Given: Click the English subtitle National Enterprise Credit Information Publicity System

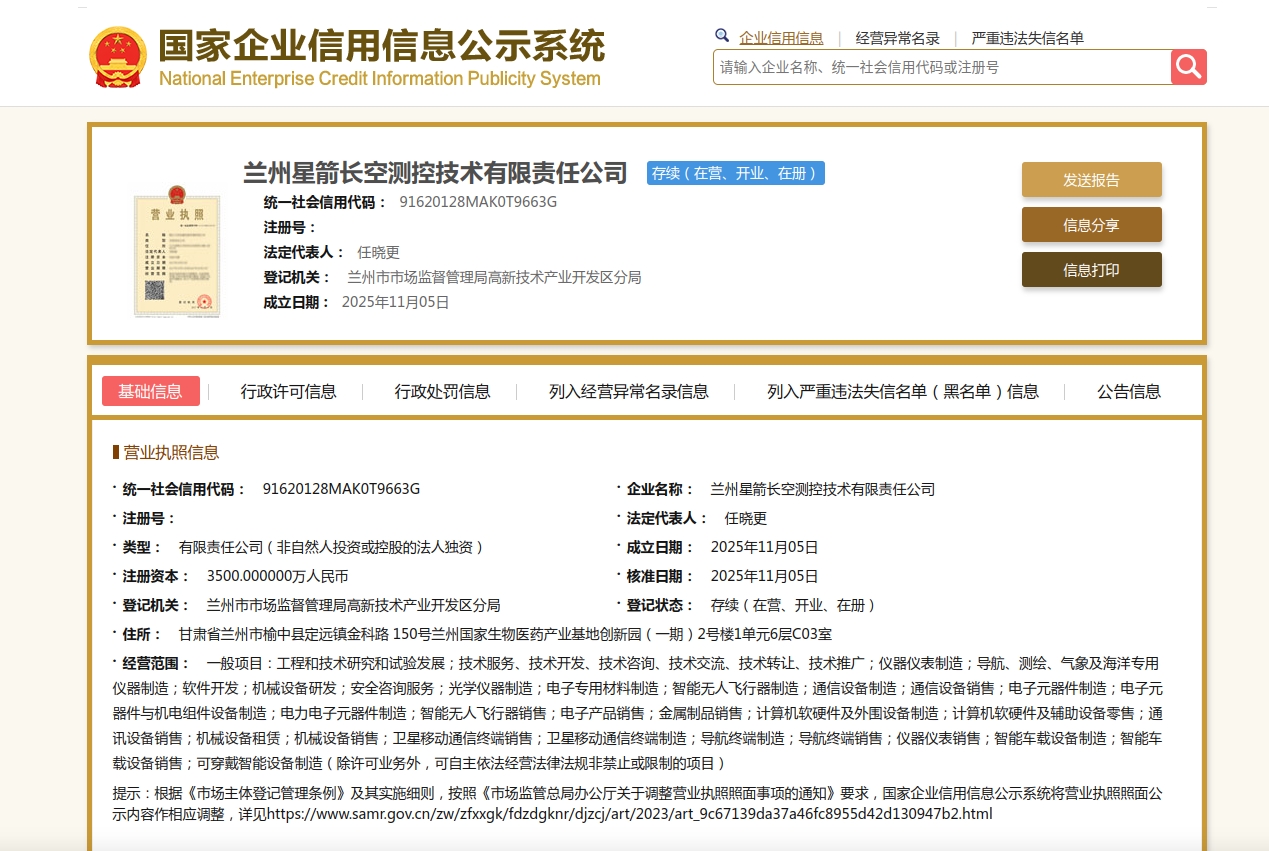Looking at the screenshot, I should click(x=380, y=78).
